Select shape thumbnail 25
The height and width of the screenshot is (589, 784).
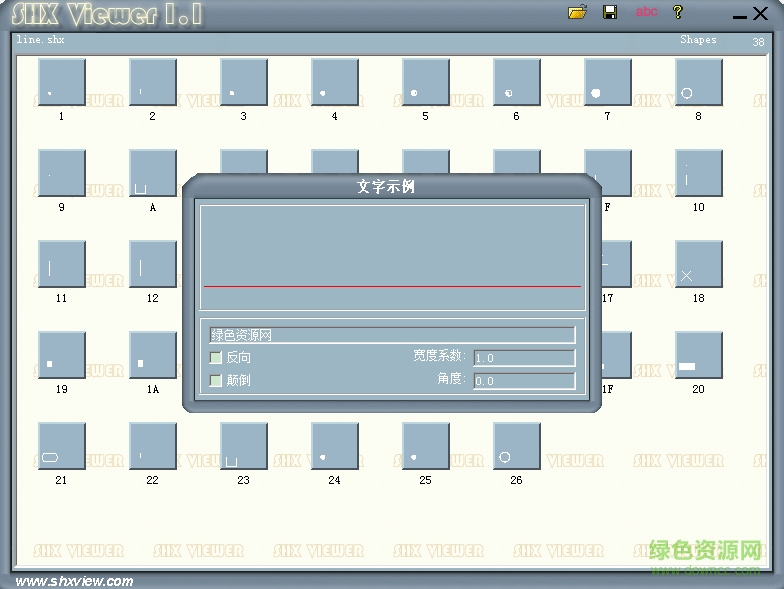pos(426,446)
